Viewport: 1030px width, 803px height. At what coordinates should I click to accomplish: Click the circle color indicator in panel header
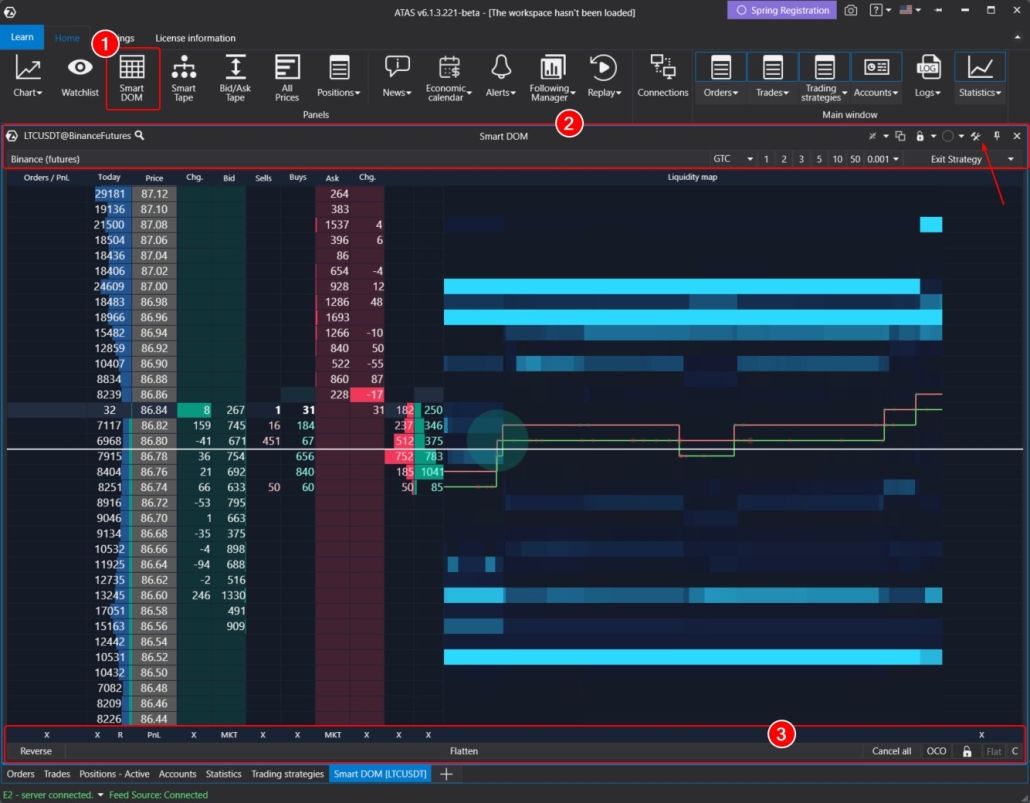tap(948, 135)
